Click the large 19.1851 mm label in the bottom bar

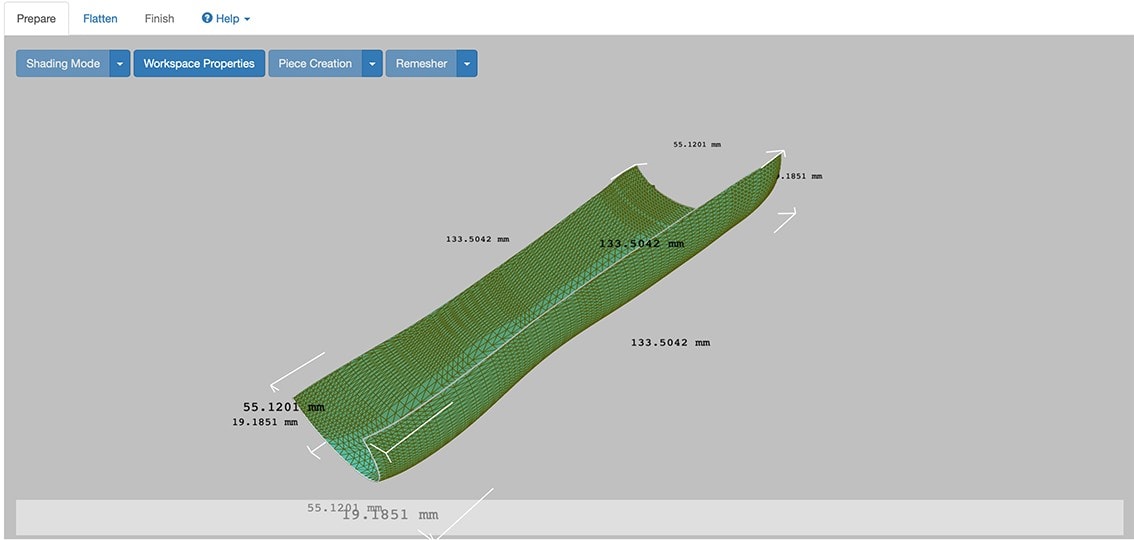click(390, 514)
